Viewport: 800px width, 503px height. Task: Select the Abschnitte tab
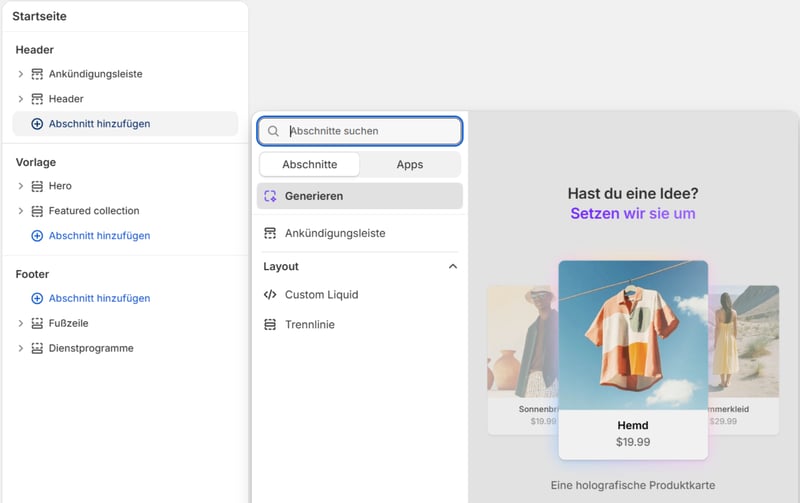coord(309,164)
